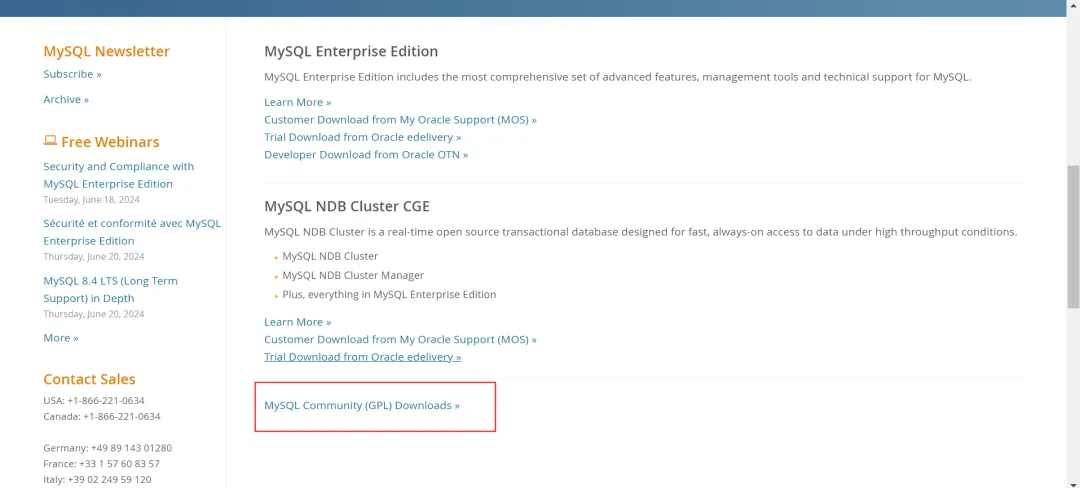Click Learn More » under MySQL NDB Cluster CGE

click(x=298, y=321)
